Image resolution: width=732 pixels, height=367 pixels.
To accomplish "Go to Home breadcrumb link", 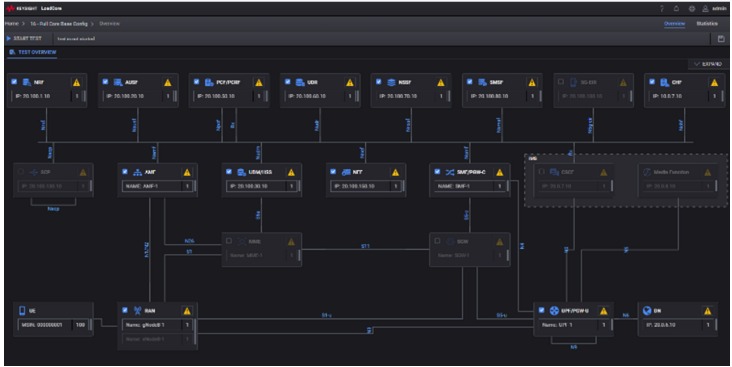I will (12, 24).
